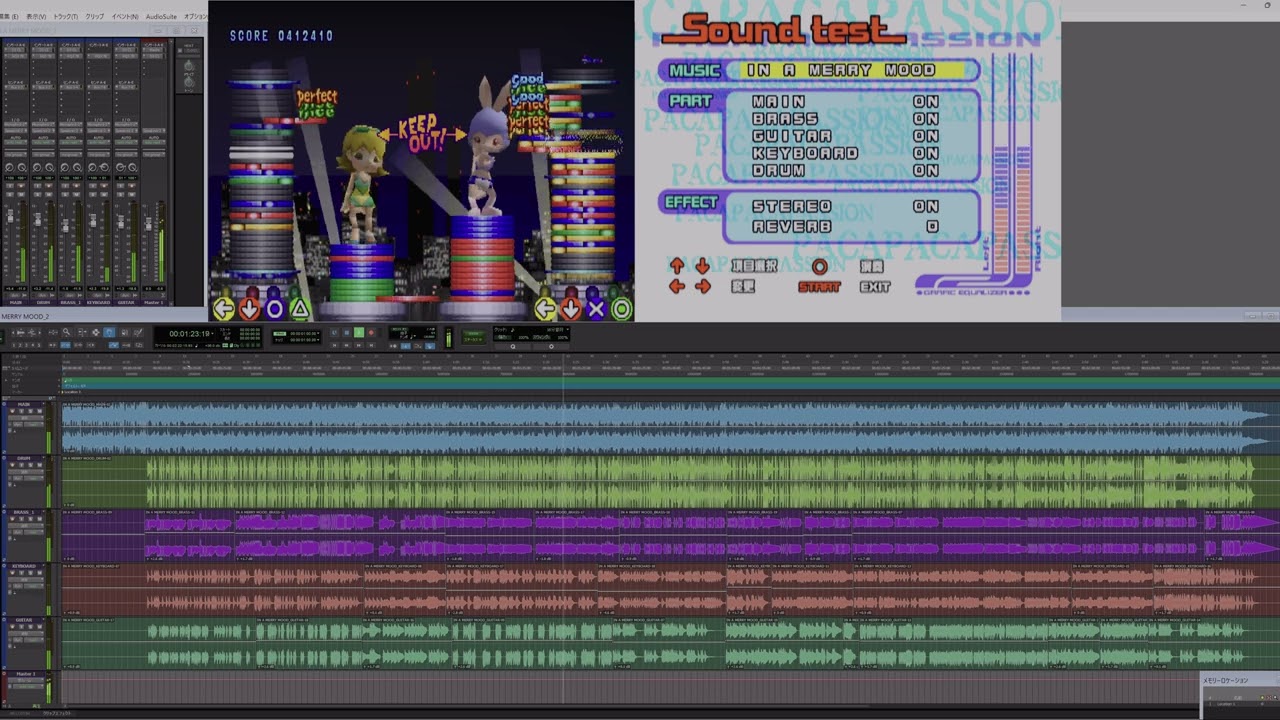This screenshot has width=1280, height=720.
Task: Click the Return to Zero transport button
Action: [334, 344]
